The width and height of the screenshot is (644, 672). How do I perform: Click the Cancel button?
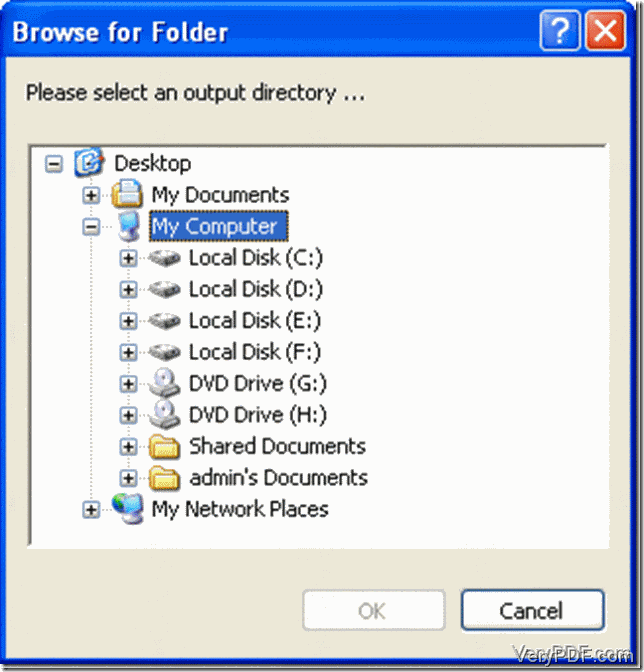tap(533, 610)
